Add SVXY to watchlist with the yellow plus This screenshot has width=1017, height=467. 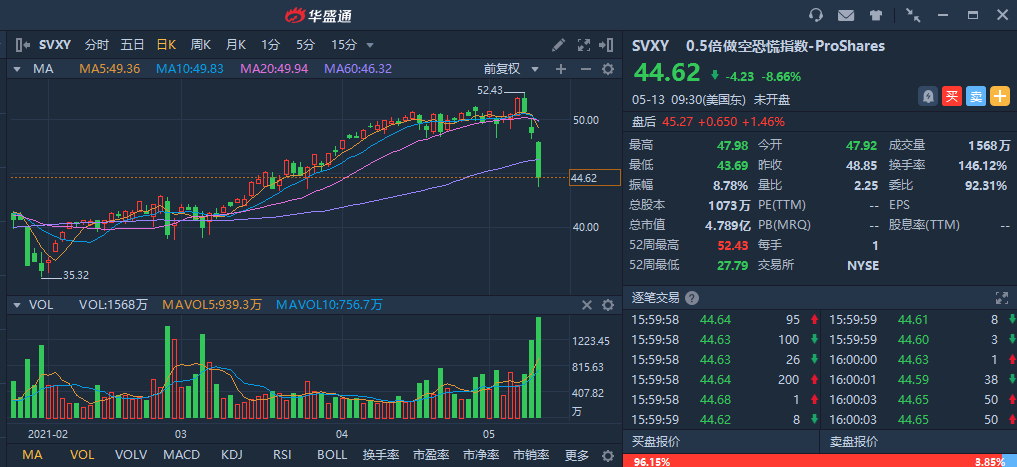pos(999,97)
